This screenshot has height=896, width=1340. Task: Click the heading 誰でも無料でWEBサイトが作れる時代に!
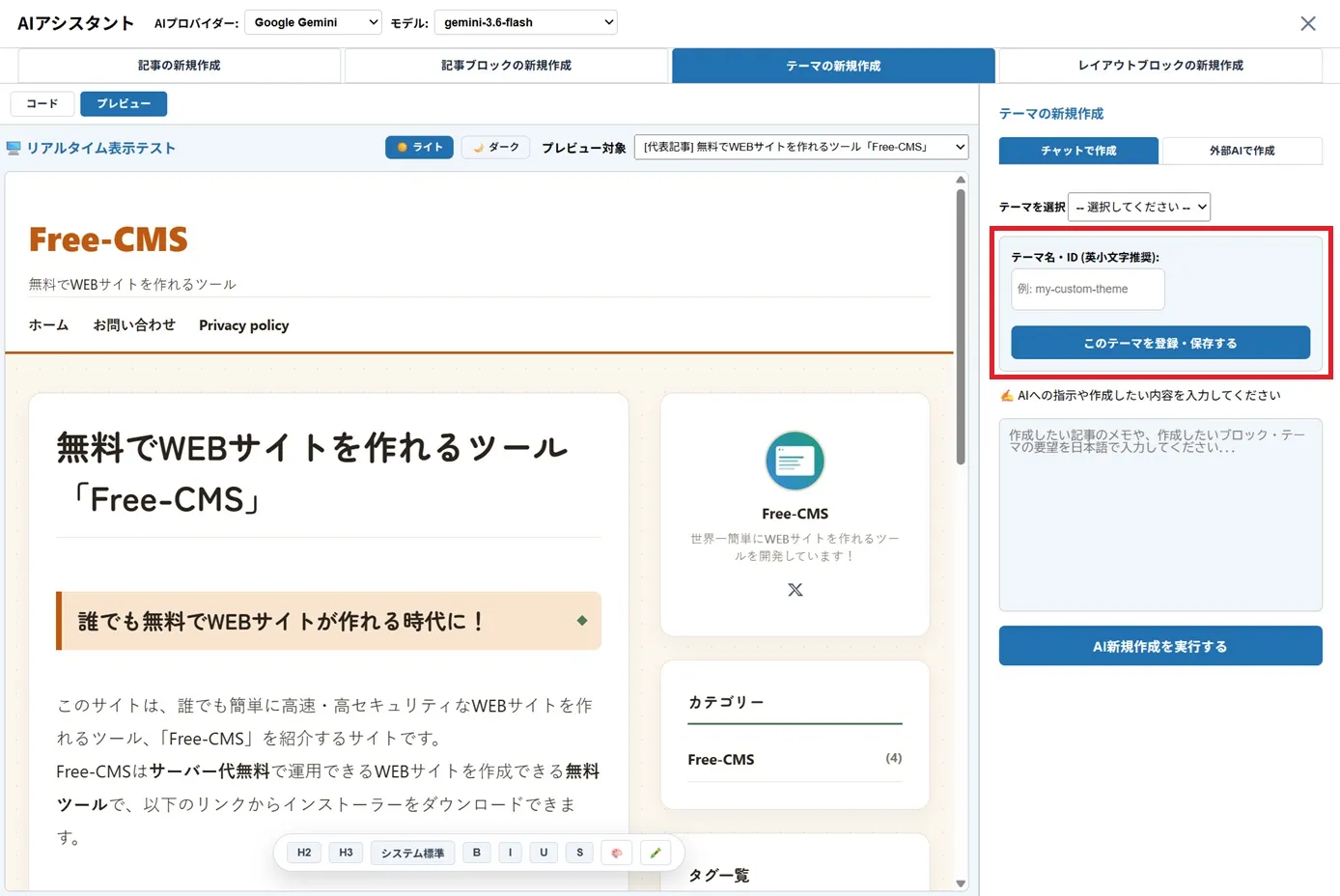[280, 621]
